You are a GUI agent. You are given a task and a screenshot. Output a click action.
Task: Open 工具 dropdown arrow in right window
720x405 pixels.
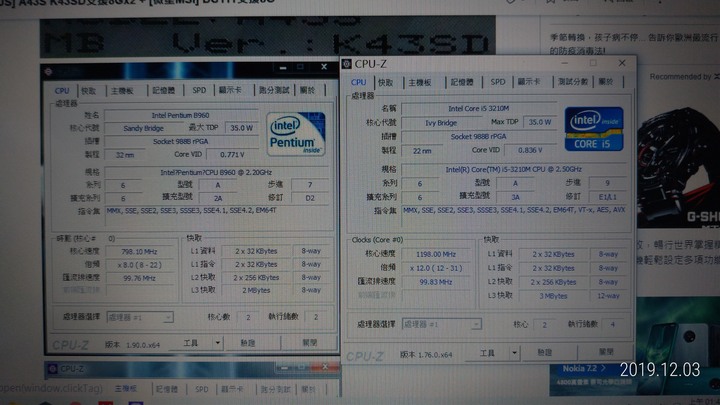tap(514, 353)
